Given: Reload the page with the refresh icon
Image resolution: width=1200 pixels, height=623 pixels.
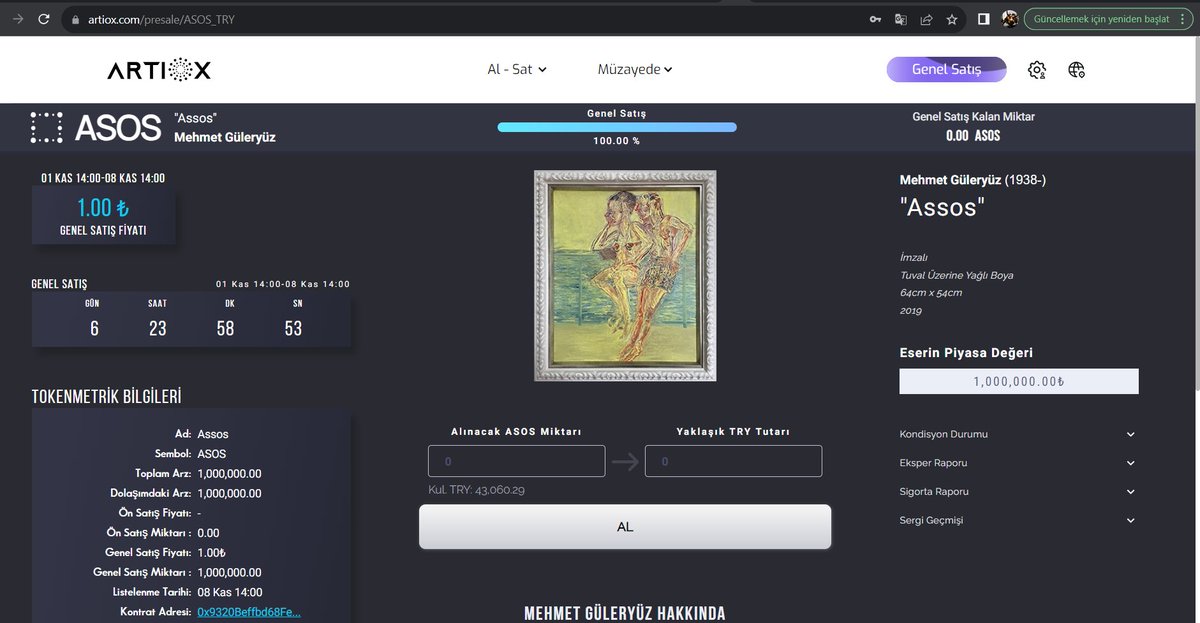Looking at the screenshot, I should pyautogui.click(x=44, y=19).
